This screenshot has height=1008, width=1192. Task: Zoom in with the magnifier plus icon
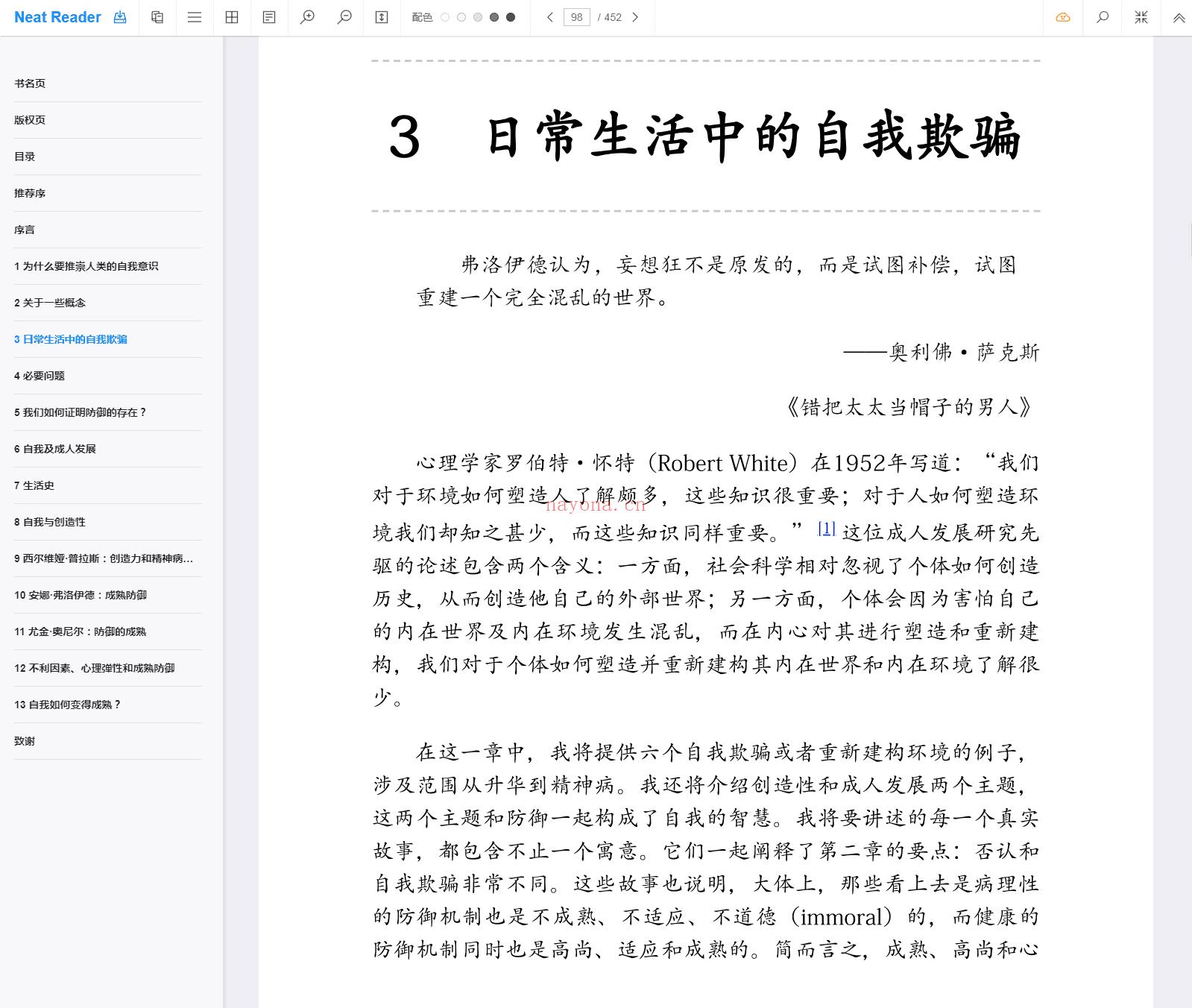307,17
